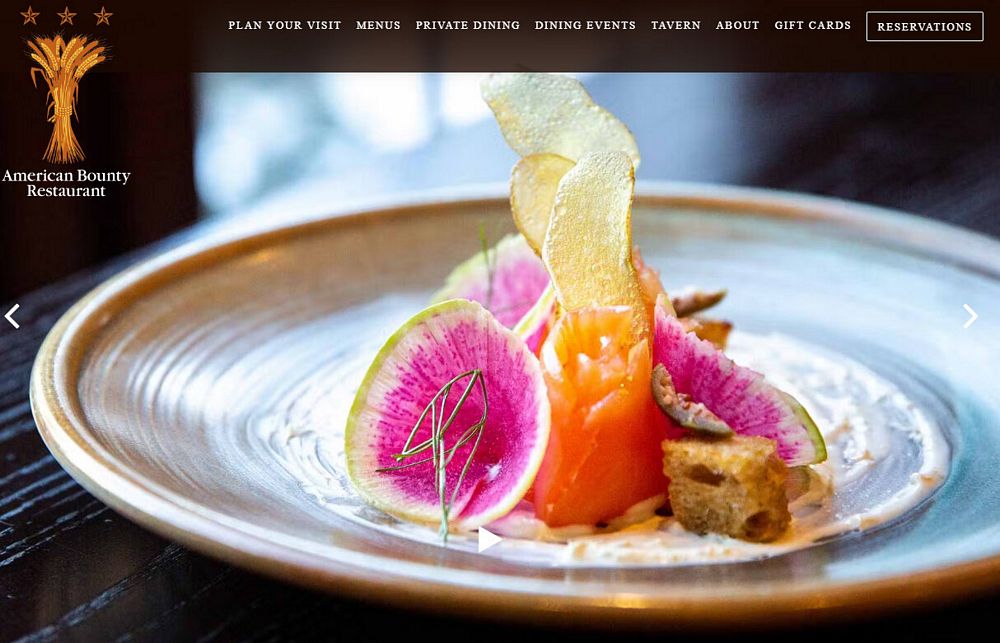Click the golden wheat sheaf logo
The height and width of the screenshot is (643, 1000).
point(66,98)
